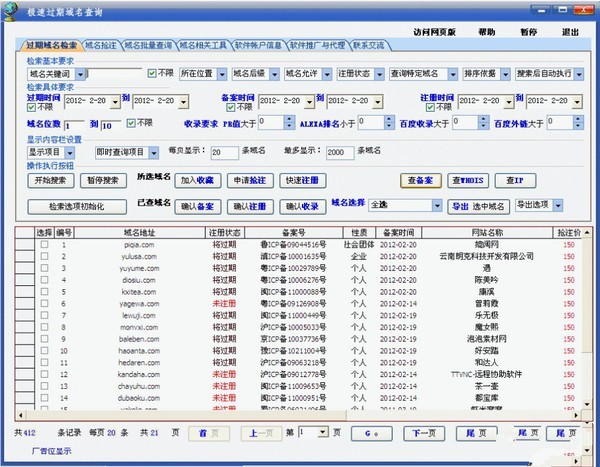Click the 百度外链大于 spinner control
Image resolution: width=600 pixels, height=467 pixels.
point(578,123)
